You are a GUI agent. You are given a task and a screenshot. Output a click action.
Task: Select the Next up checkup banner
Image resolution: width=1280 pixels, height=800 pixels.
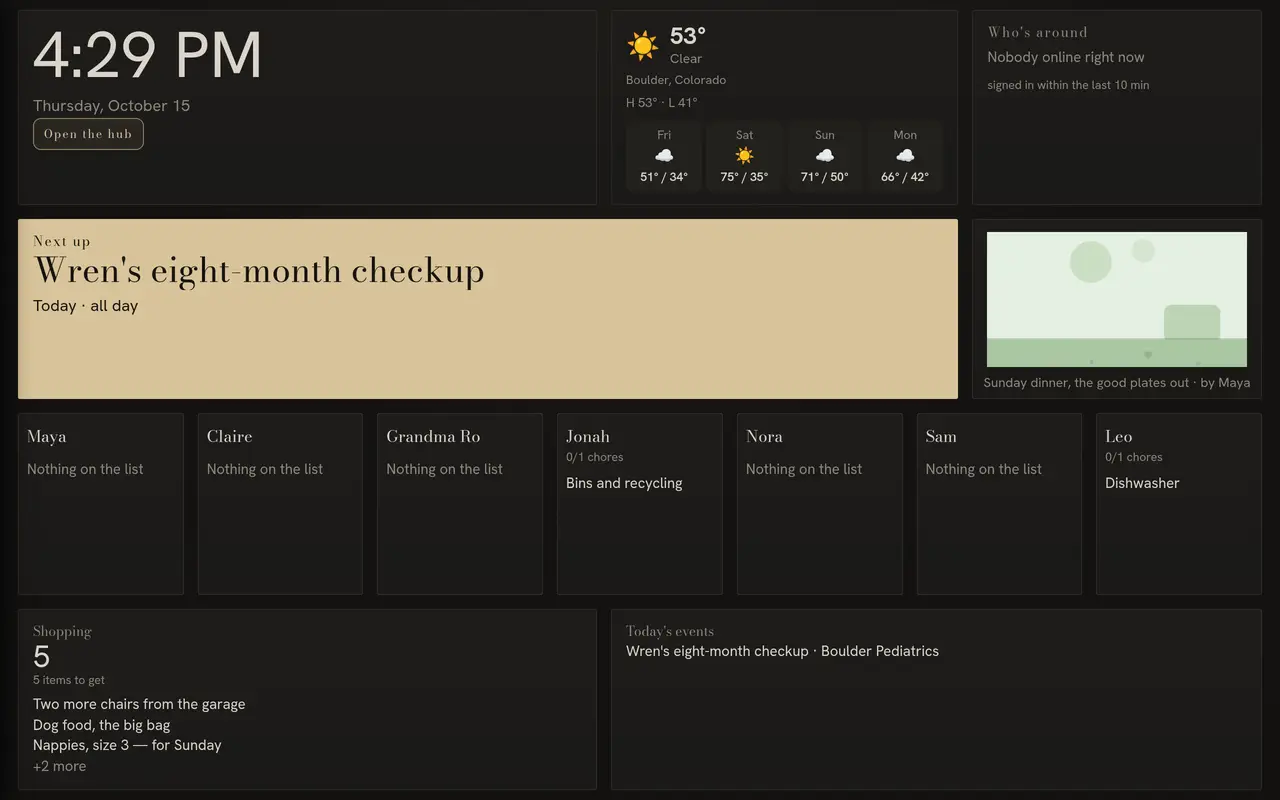[x=488, y=309]
